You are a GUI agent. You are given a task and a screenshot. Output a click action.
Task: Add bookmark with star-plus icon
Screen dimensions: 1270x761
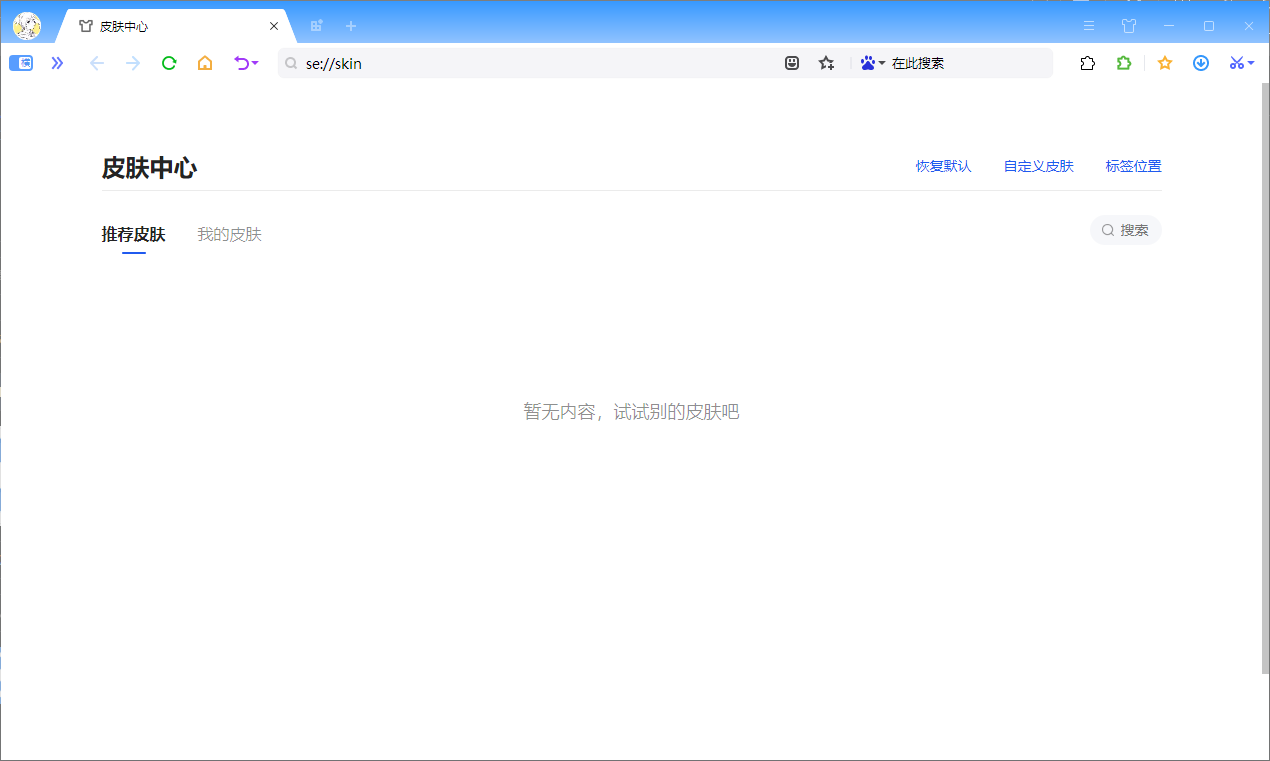coord(826,63)
